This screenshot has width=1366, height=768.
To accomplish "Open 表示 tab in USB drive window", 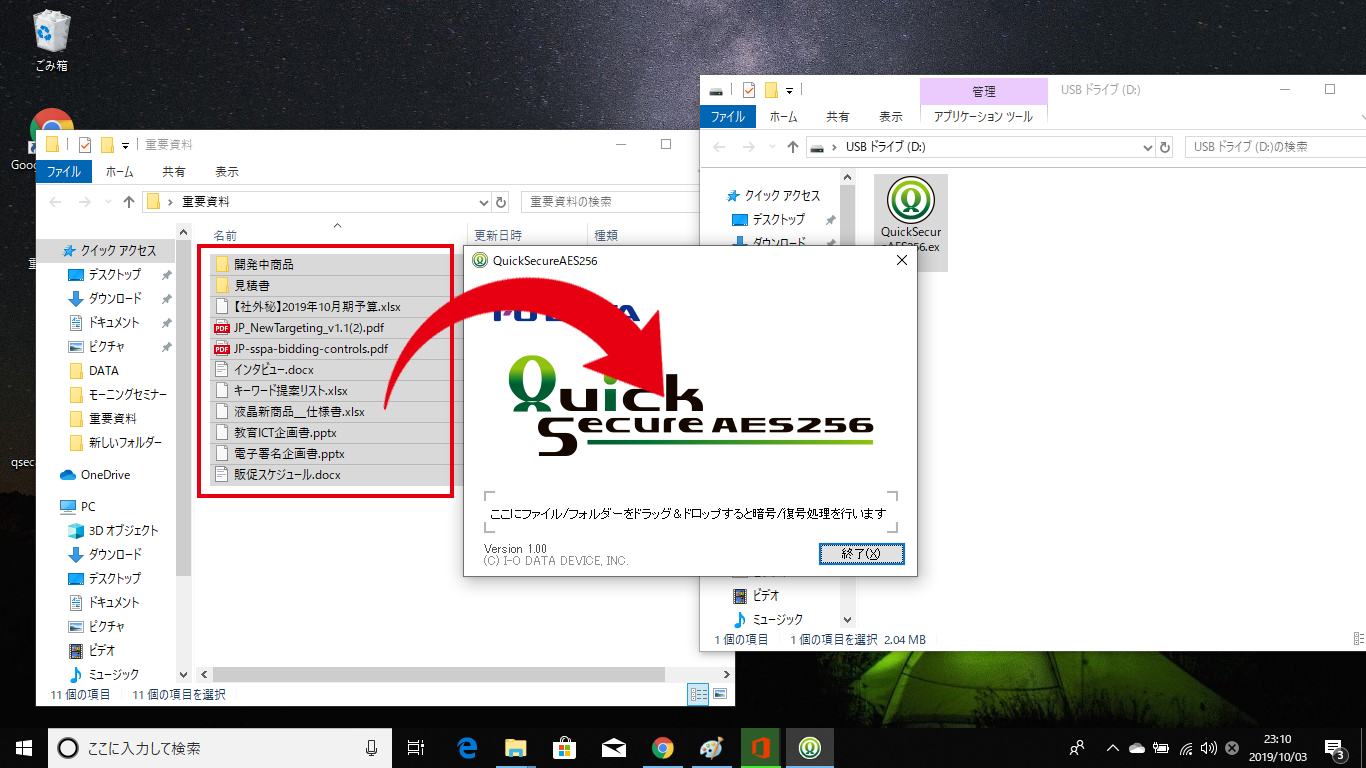I will point(891,117).
